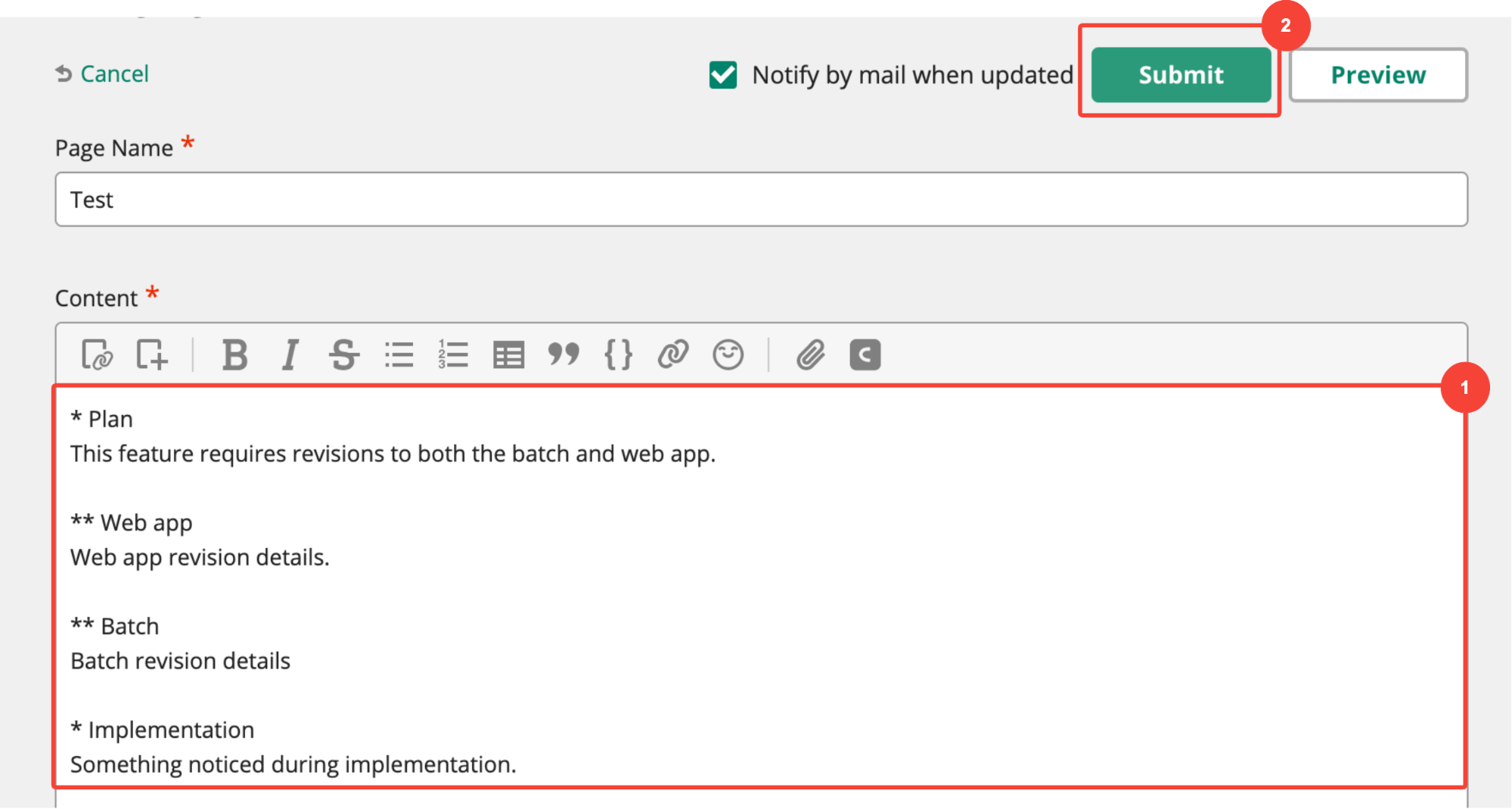Toggle bold formatting

(x=234, y=355)
